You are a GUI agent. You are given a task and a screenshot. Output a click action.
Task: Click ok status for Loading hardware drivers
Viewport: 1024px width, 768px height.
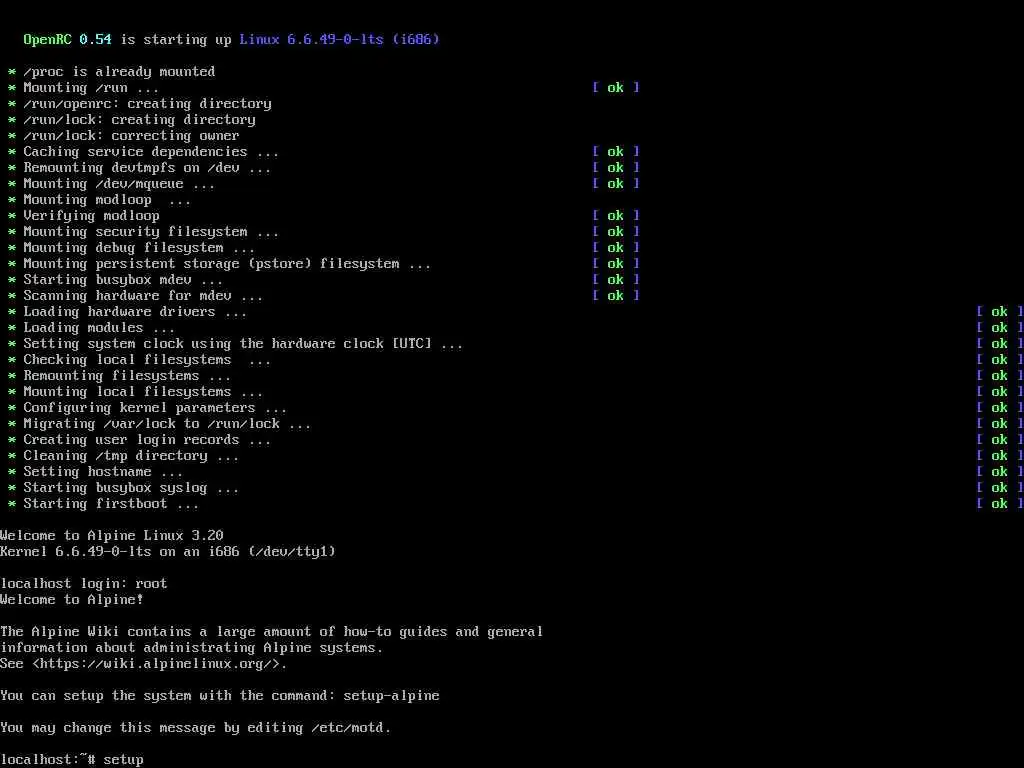[x=1000, y=312]
